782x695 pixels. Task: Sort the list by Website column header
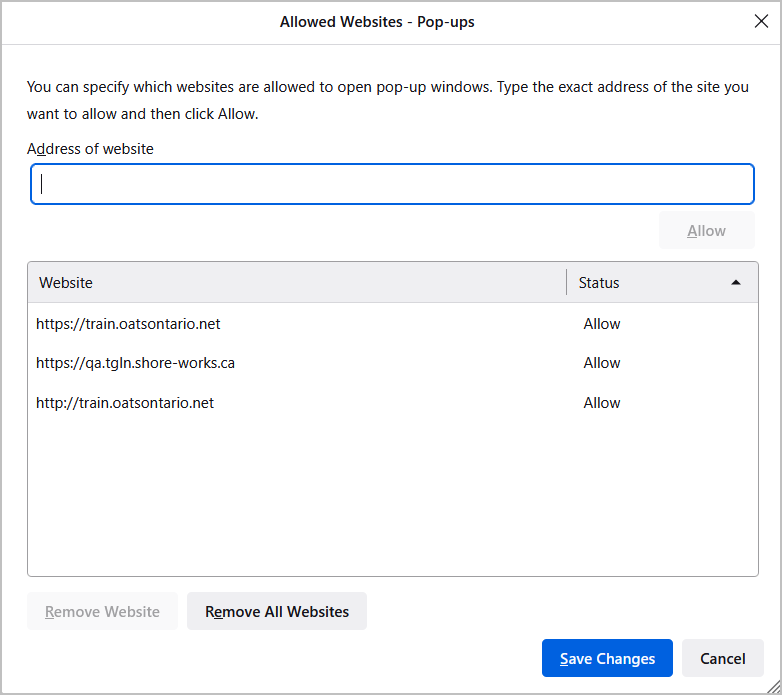coord(296,283)
